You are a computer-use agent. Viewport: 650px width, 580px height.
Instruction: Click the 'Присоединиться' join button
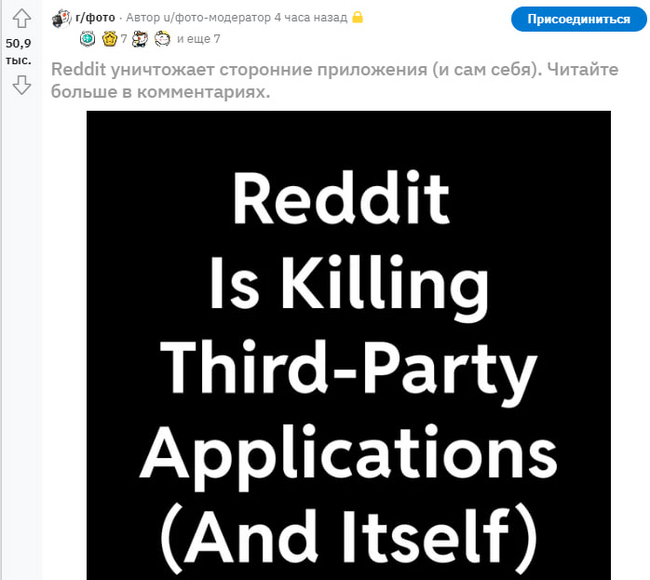click(x=579, y=19)
